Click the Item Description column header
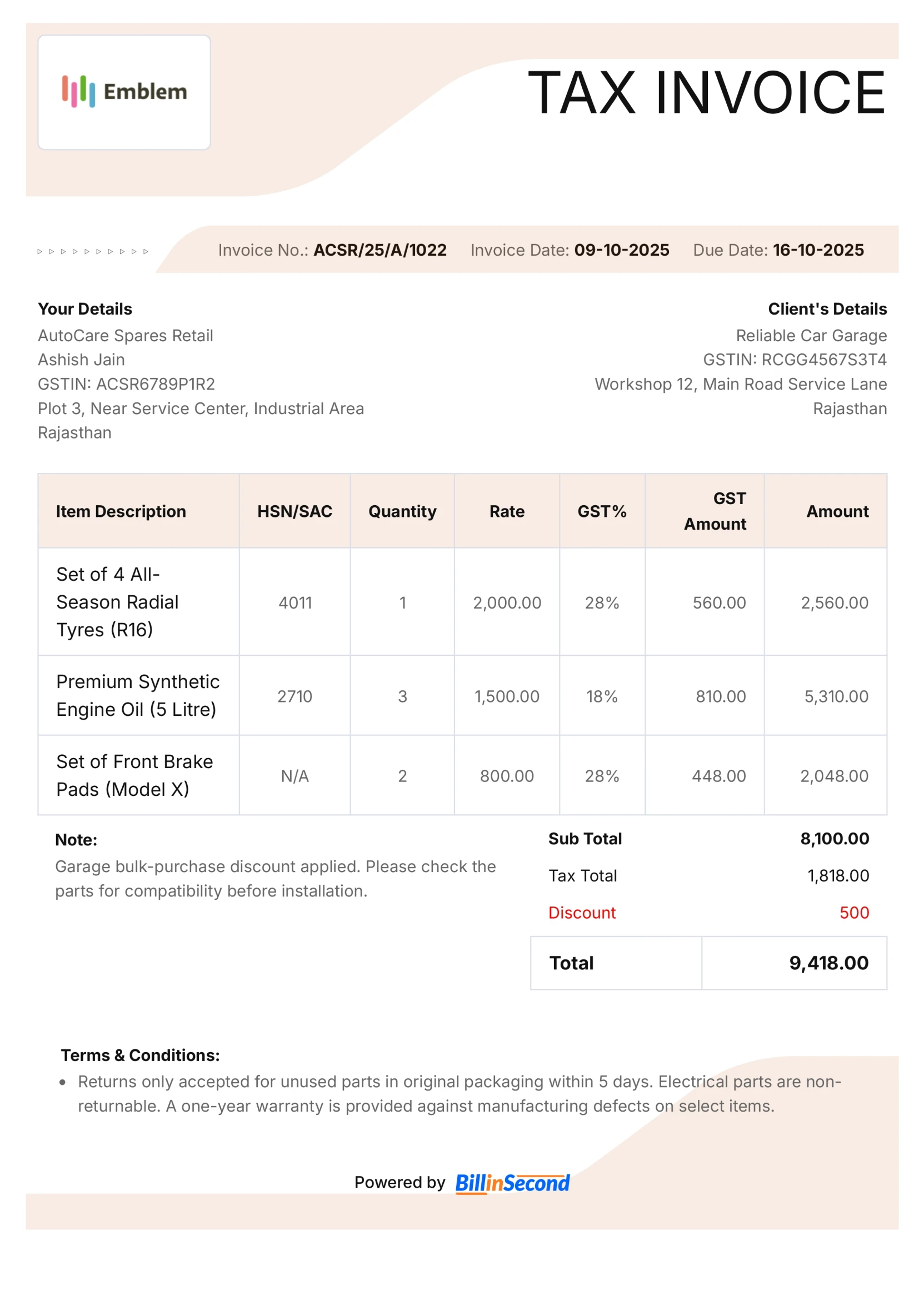 (121, 511)
